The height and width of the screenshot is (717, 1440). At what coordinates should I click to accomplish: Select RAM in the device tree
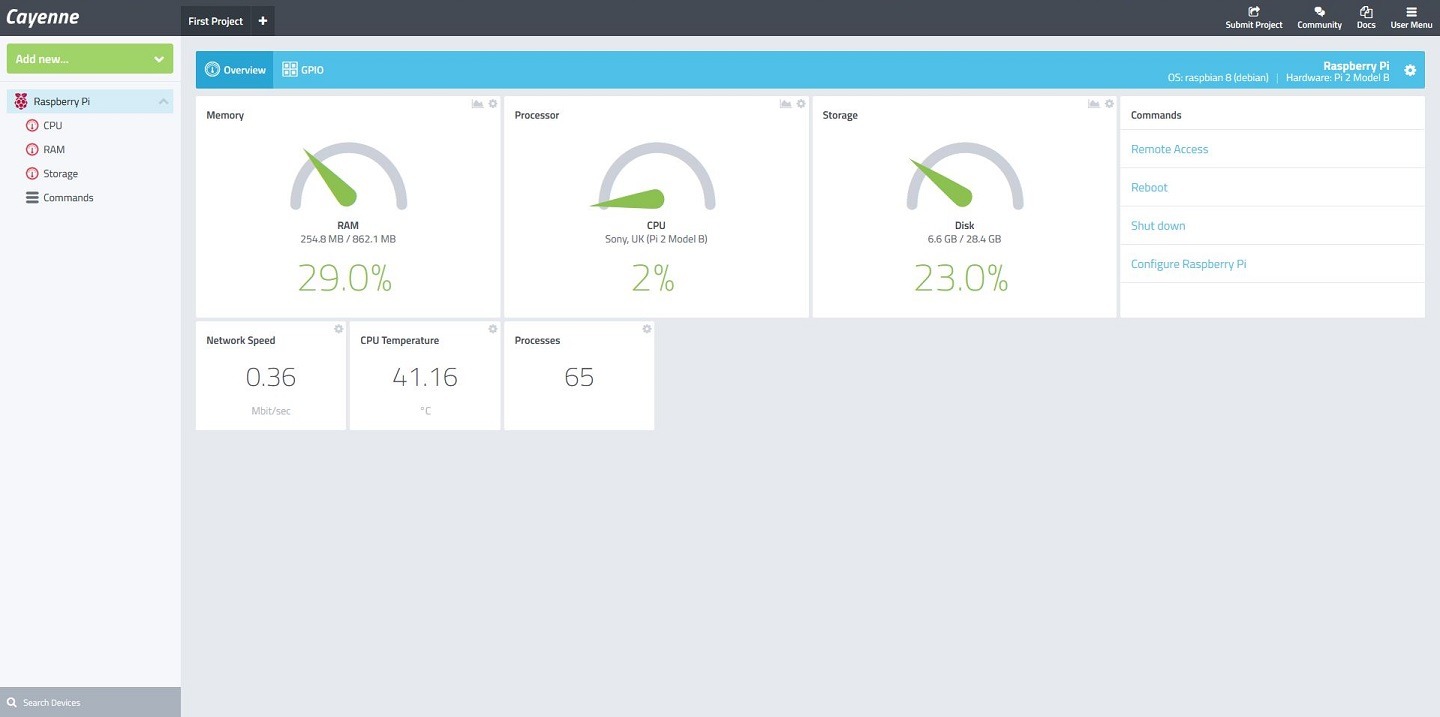(54, 150)
